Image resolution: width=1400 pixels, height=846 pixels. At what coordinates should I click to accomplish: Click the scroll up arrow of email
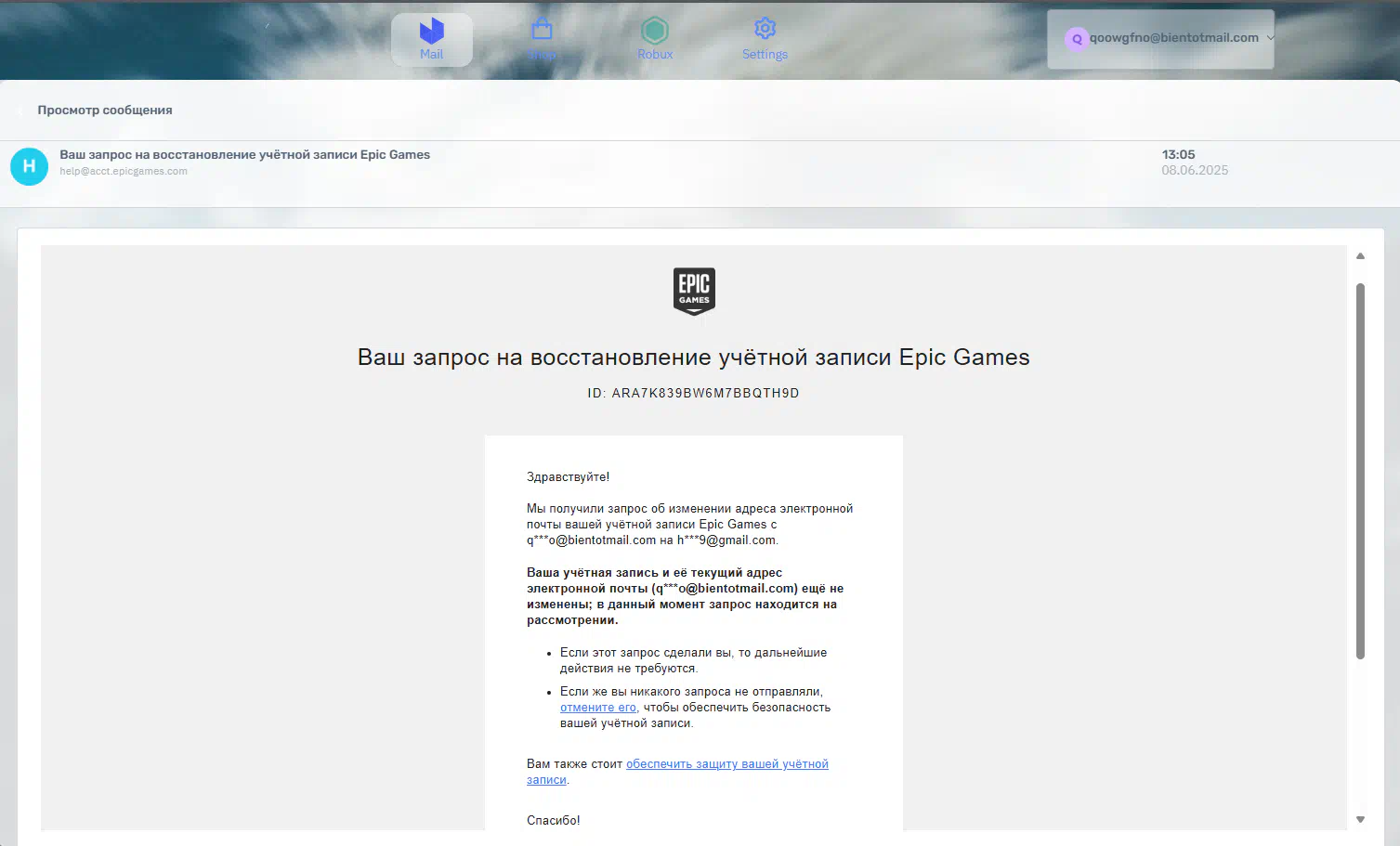click(1360, 256)
